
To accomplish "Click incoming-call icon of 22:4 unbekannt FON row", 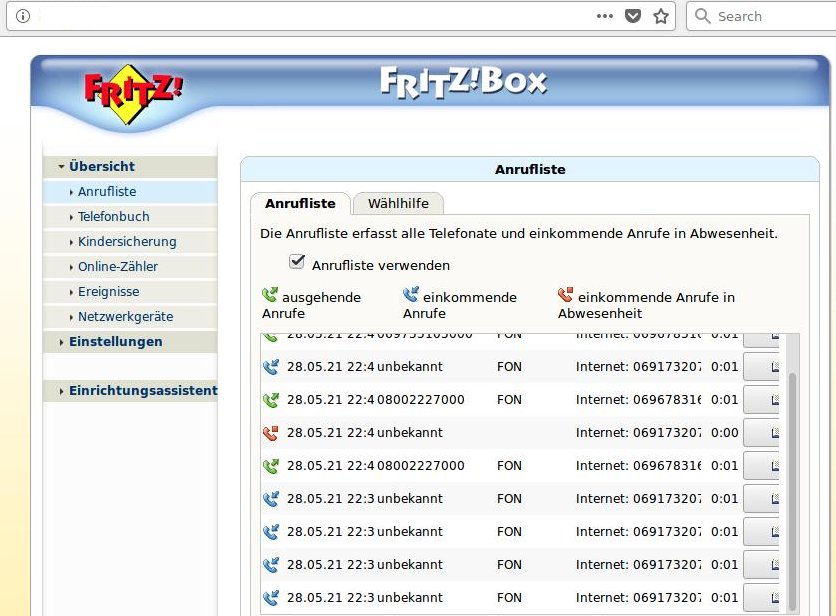I will [x=271, y=367].
